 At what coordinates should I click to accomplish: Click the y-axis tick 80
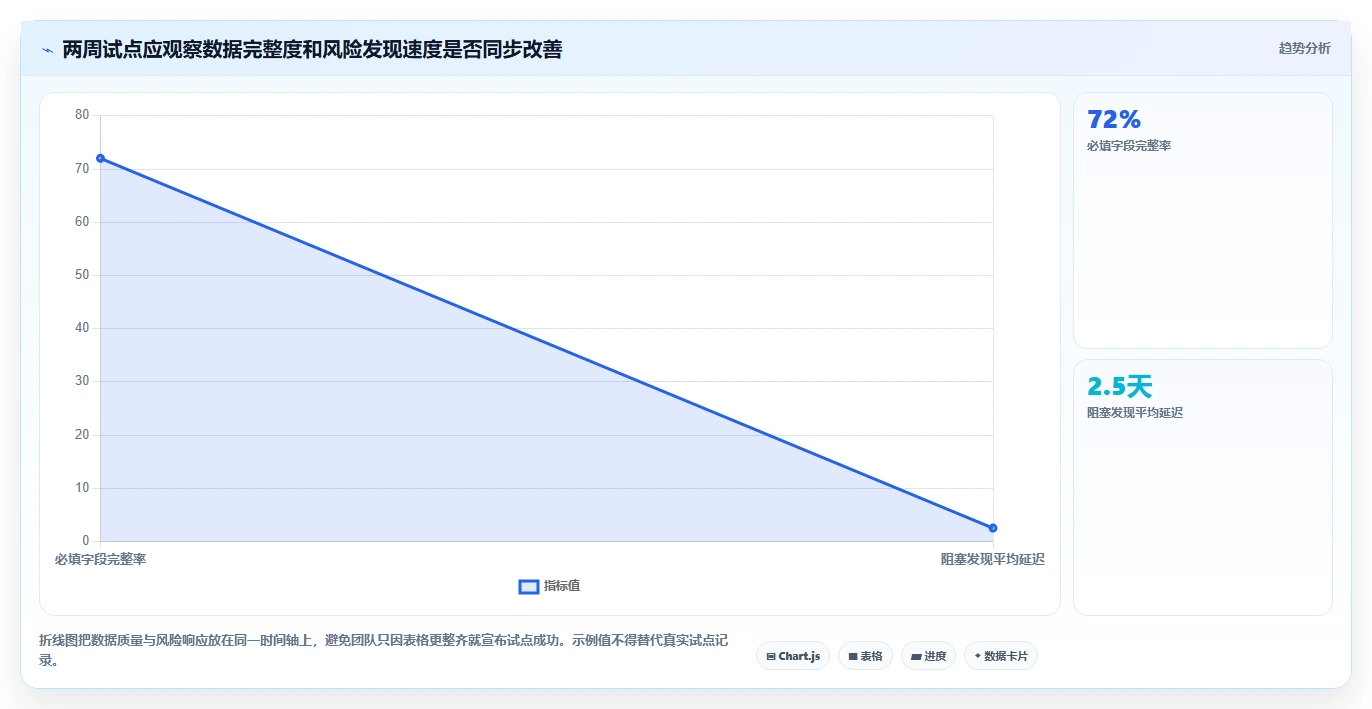82,115
